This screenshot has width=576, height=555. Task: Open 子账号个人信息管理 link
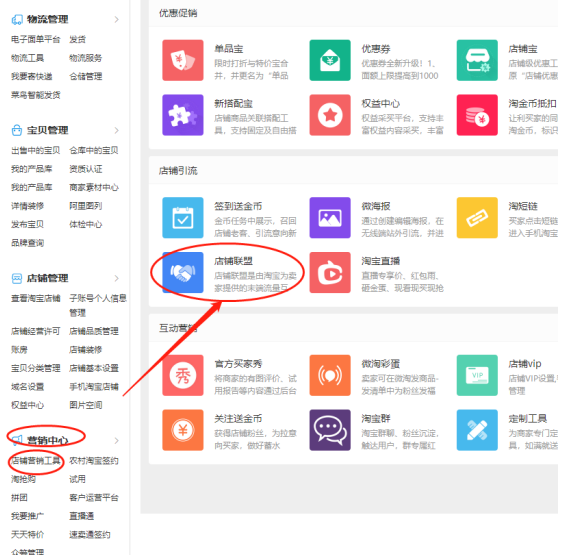tap(98, 306)
